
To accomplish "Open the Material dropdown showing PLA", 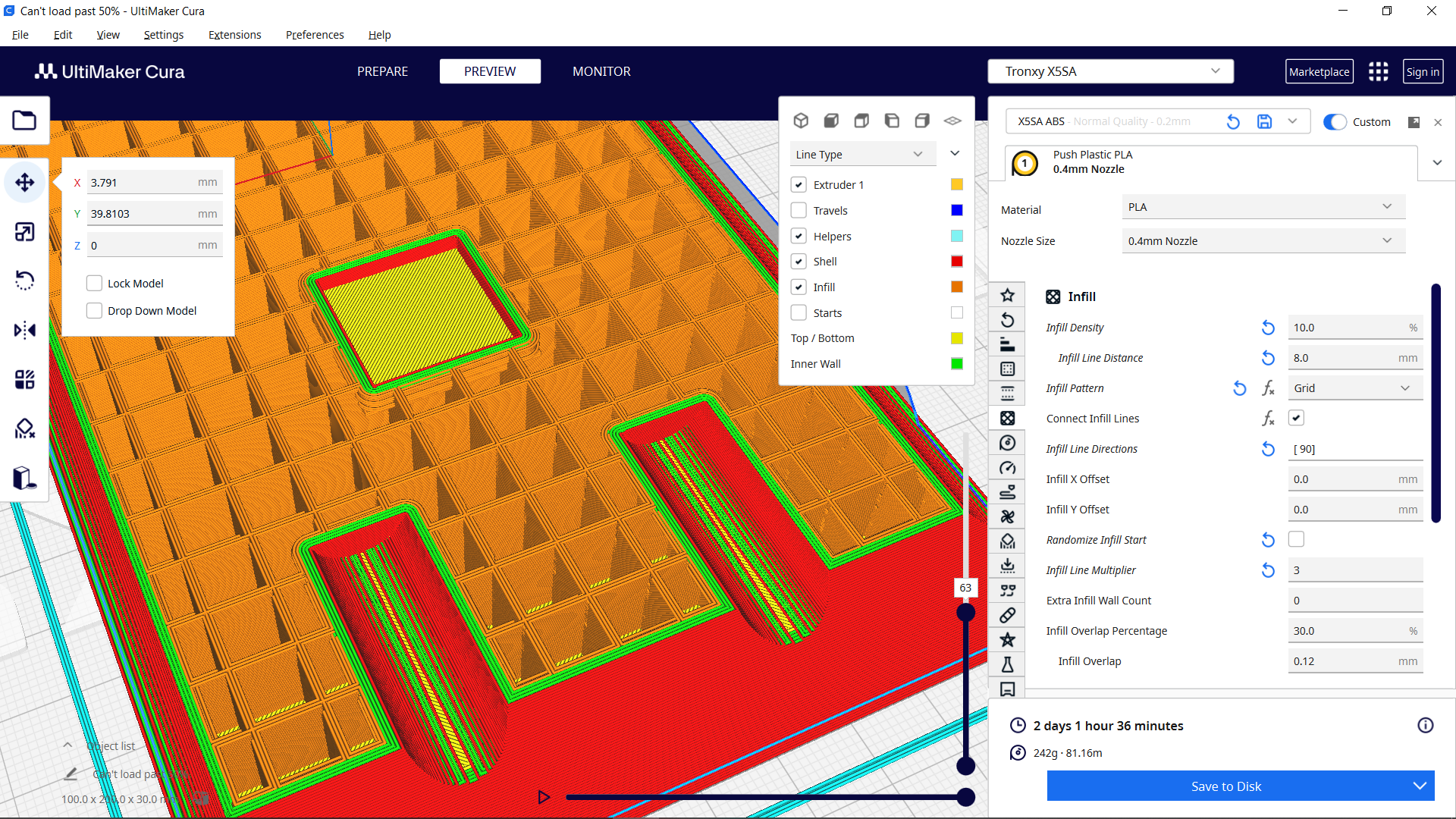I will 1262,206.
